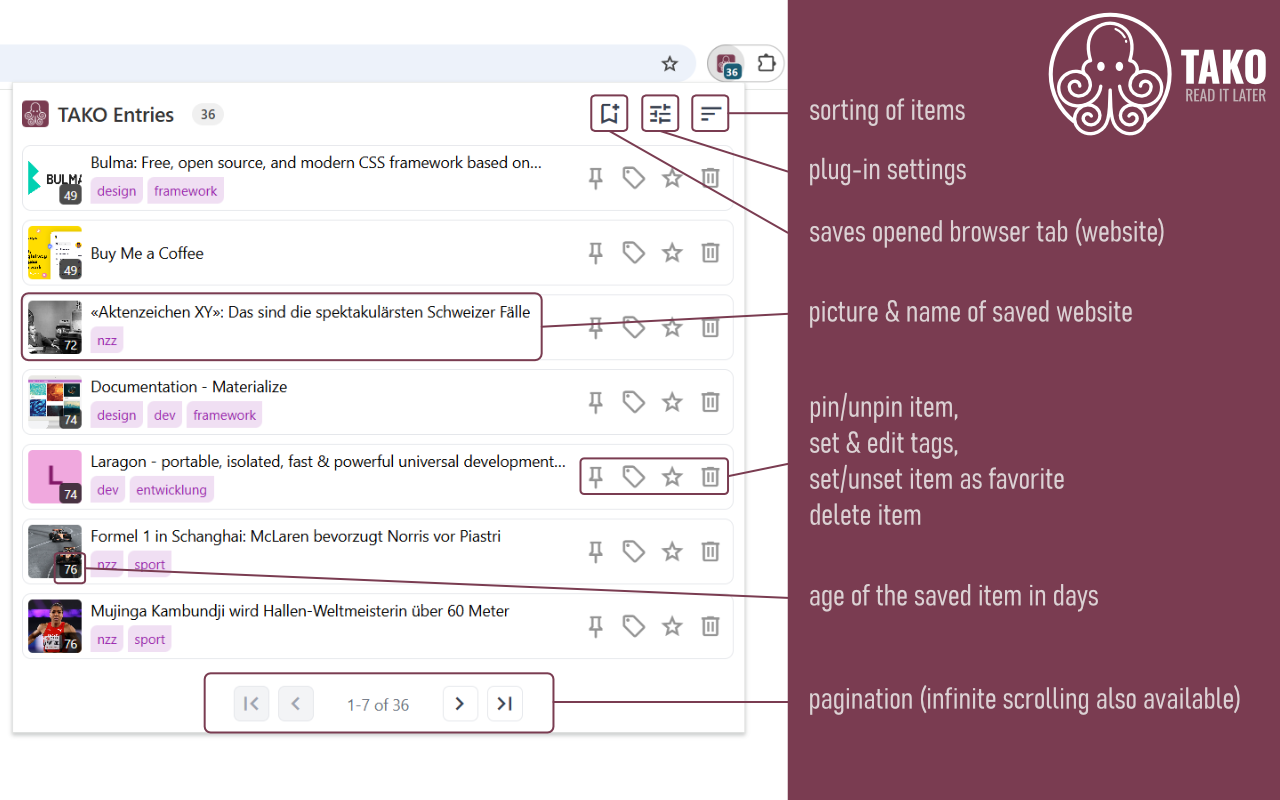Open the sorting of items menu
1280x800 pixels.
click(x=710, y=114)
